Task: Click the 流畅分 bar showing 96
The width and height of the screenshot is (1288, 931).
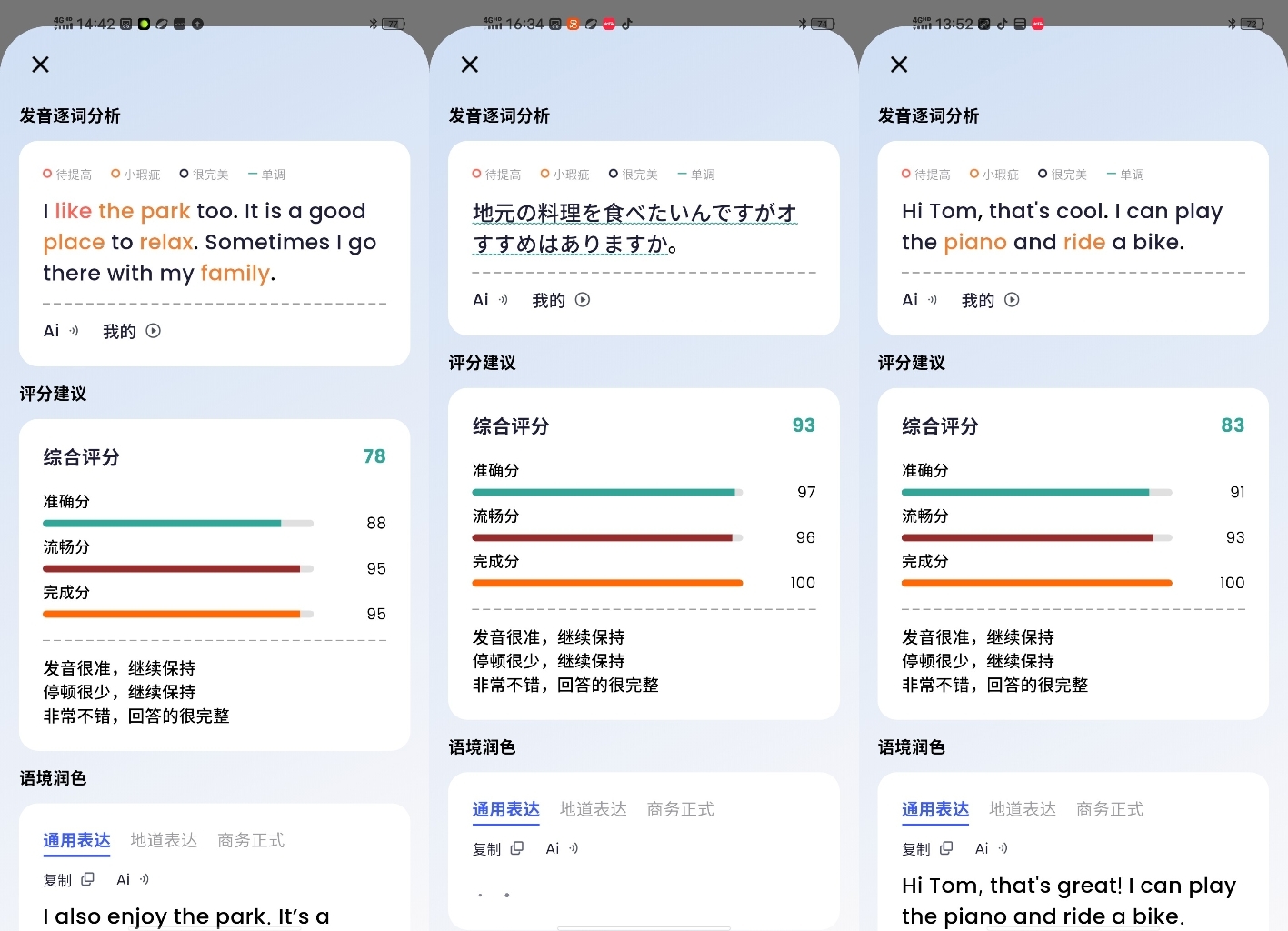Action: coord(607,538)
